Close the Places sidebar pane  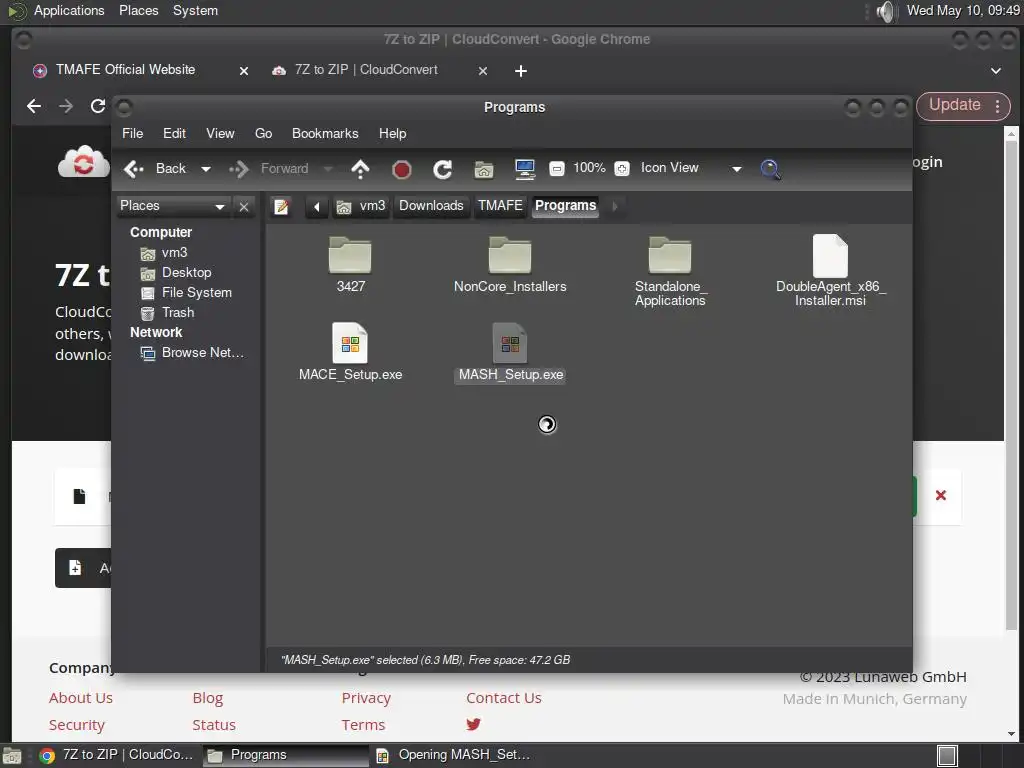click(244, 207)
